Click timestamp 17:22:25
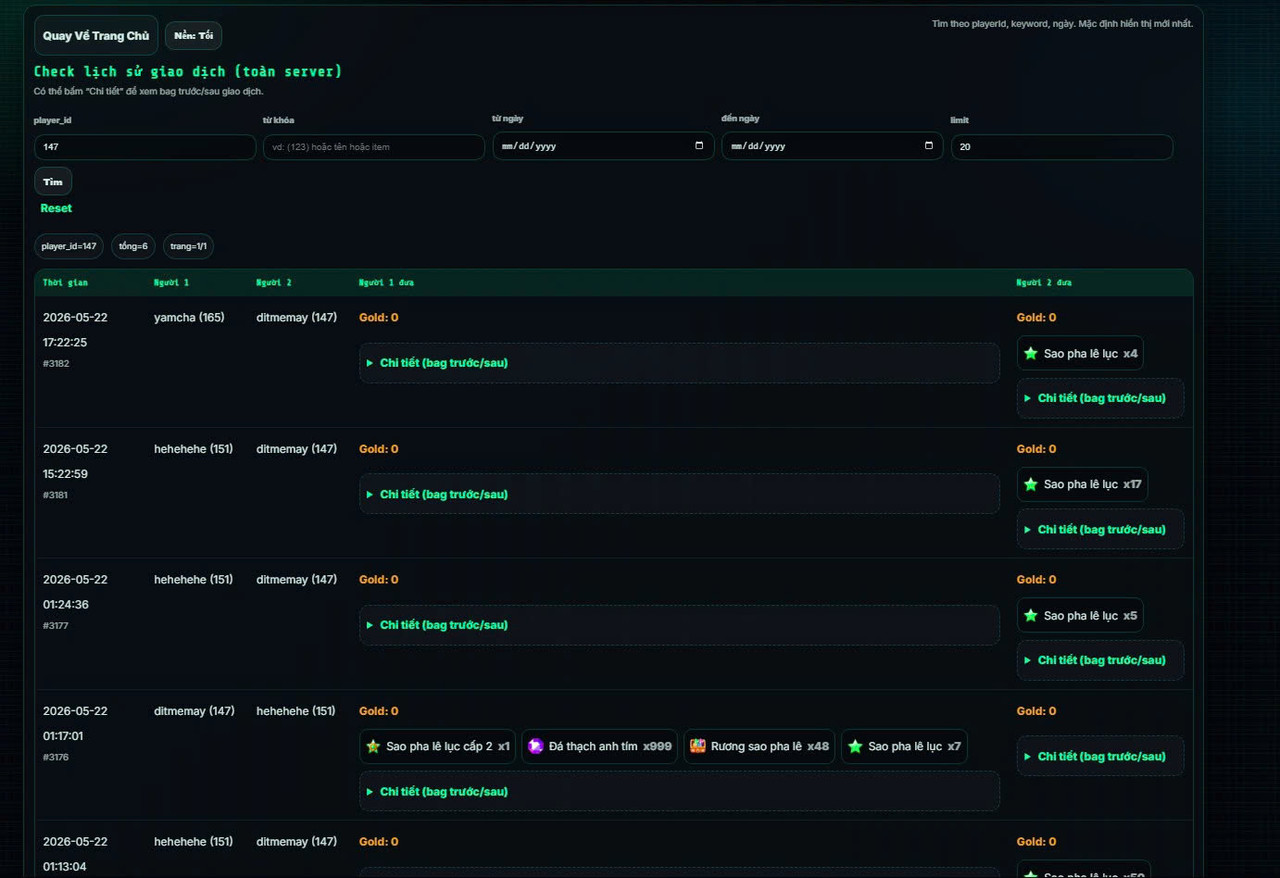 click(x=65, y=342)
